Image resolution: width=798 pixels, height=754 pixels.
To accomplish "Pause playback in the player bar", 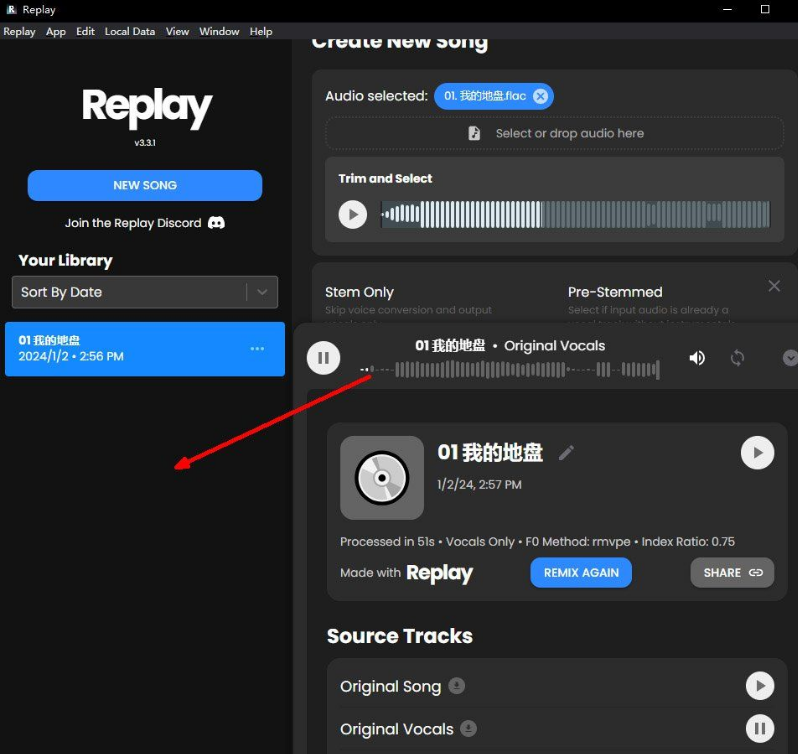I will 323,358.
